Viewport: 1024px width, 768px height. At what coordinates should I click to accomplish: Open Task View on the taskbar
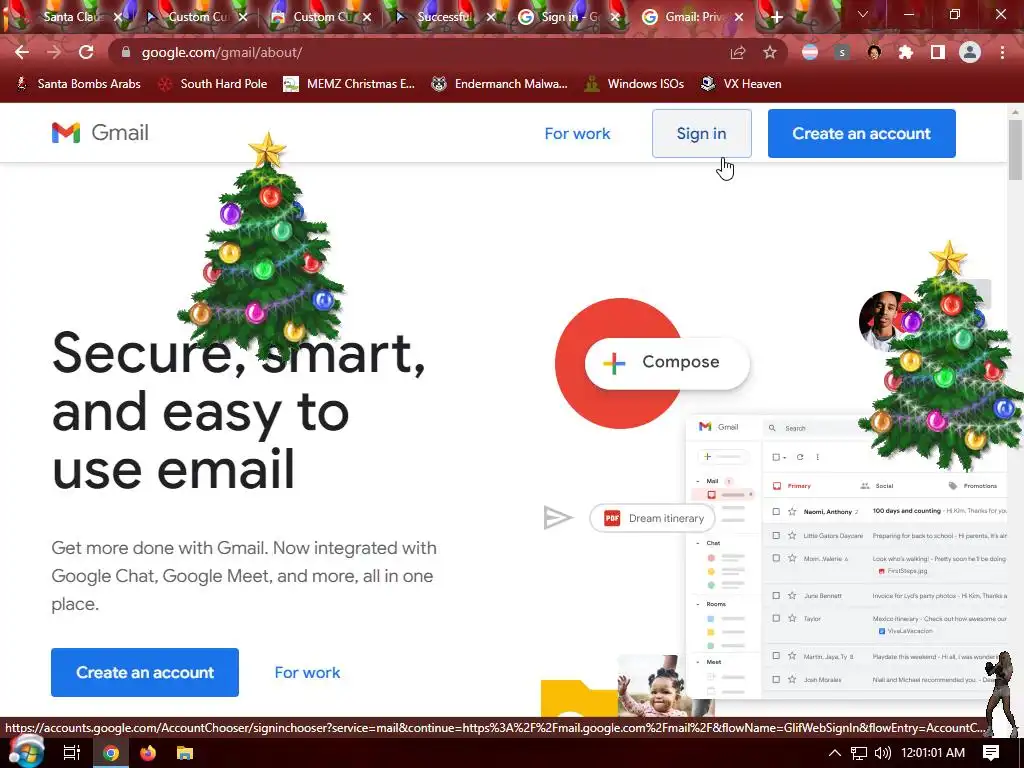[x=72, y=753]
